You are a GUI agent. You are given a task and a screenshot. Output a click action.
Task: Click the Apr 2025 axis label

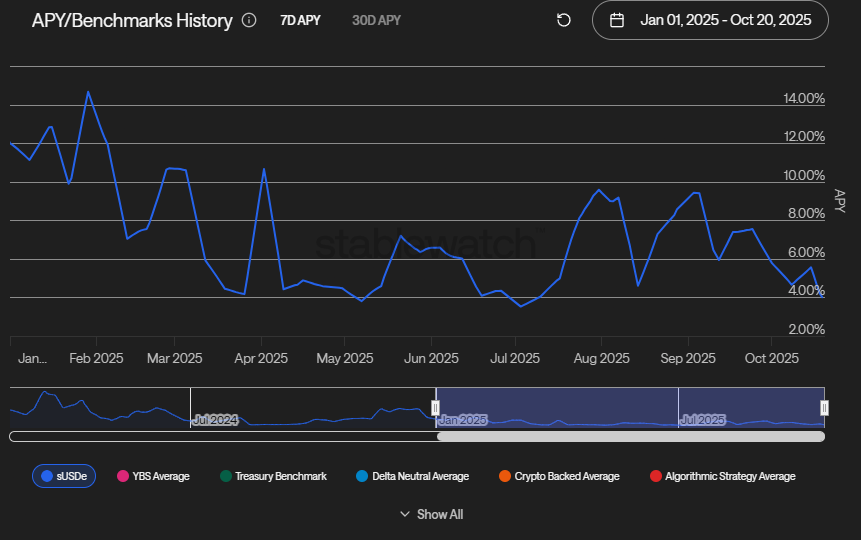[x=261, y=359]
